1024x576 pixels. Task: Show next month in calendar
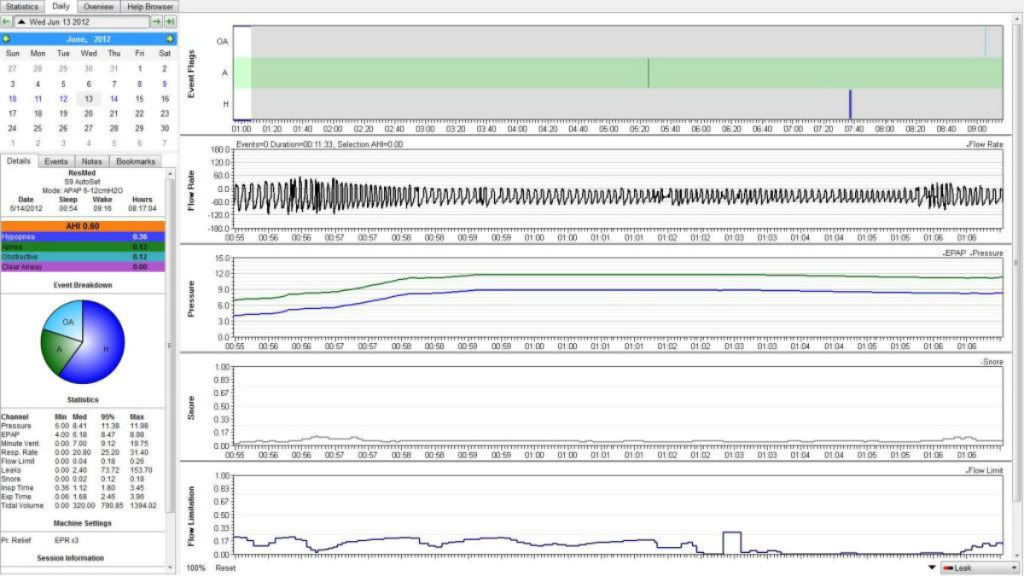pyautogui.click(x=170, y=38)
